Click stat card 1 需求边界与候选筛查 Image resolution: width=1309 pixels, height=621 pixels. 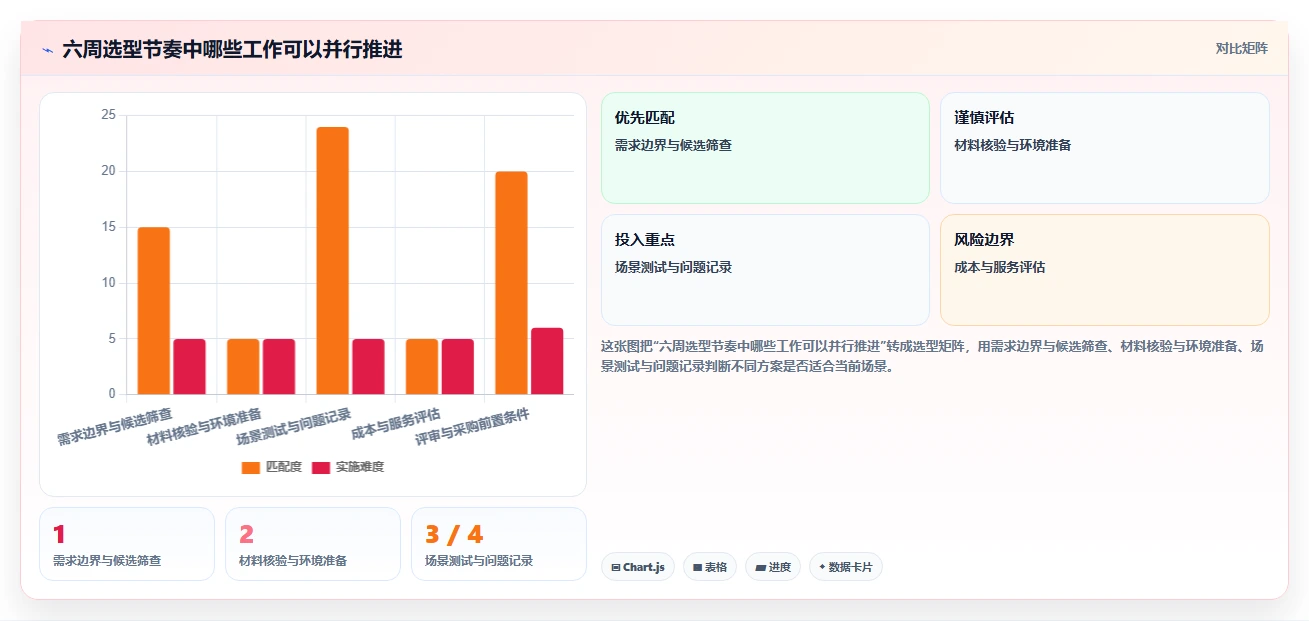click(x=127, y=544)
